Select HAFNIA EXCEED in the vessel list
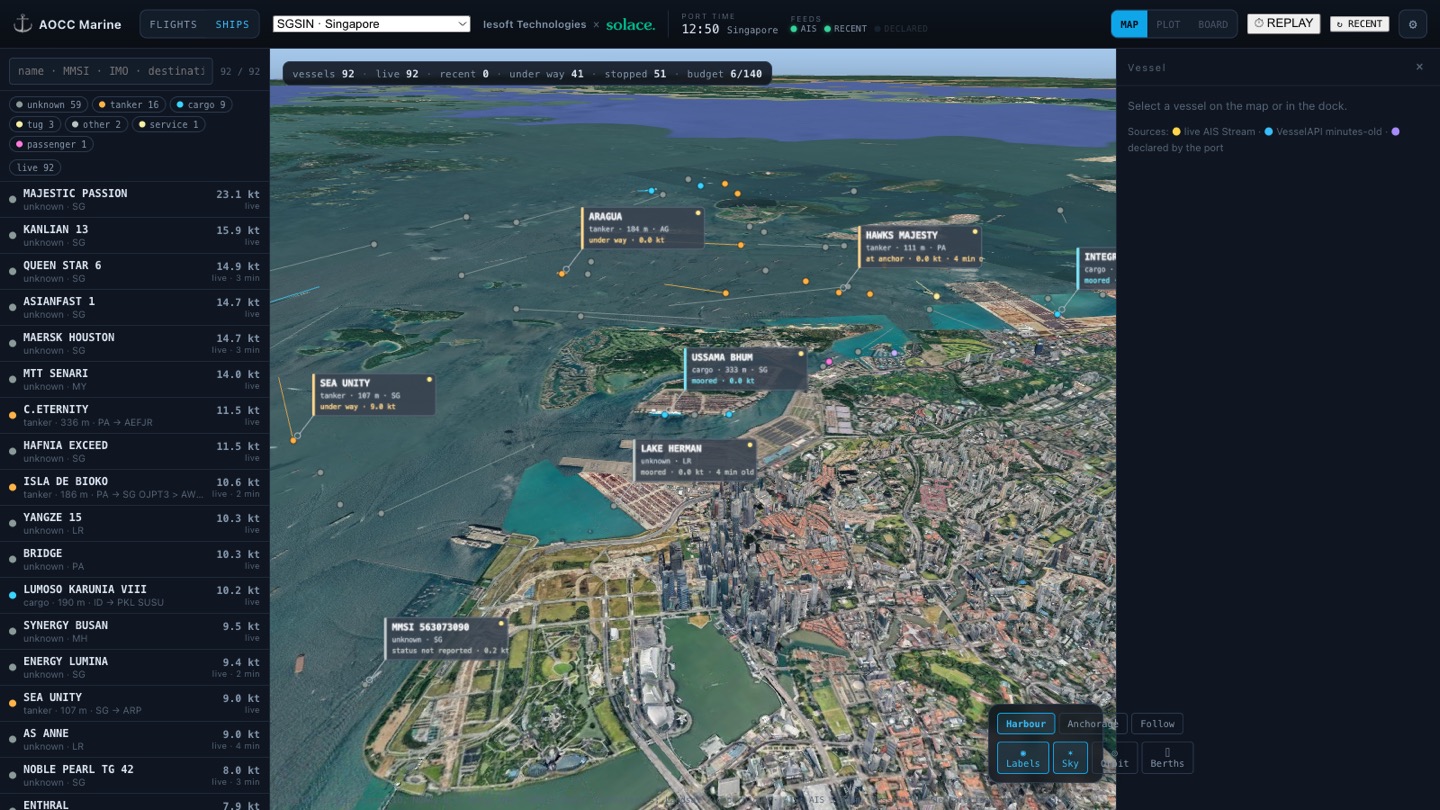 pyautogui.click(x=135, y=451)
